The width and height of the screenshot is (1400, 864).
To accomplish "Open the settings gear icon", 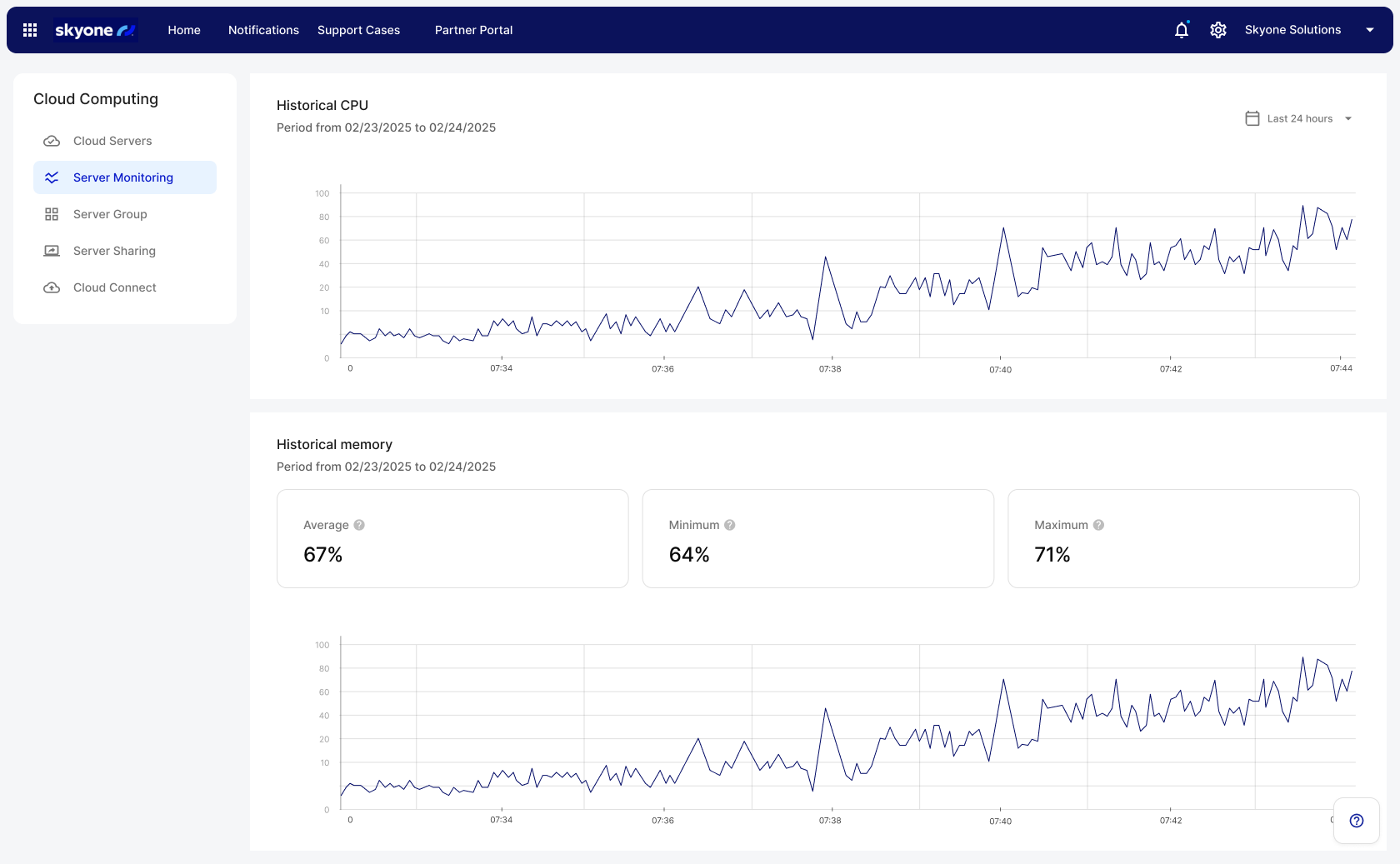I will [x=1217, y=29].
